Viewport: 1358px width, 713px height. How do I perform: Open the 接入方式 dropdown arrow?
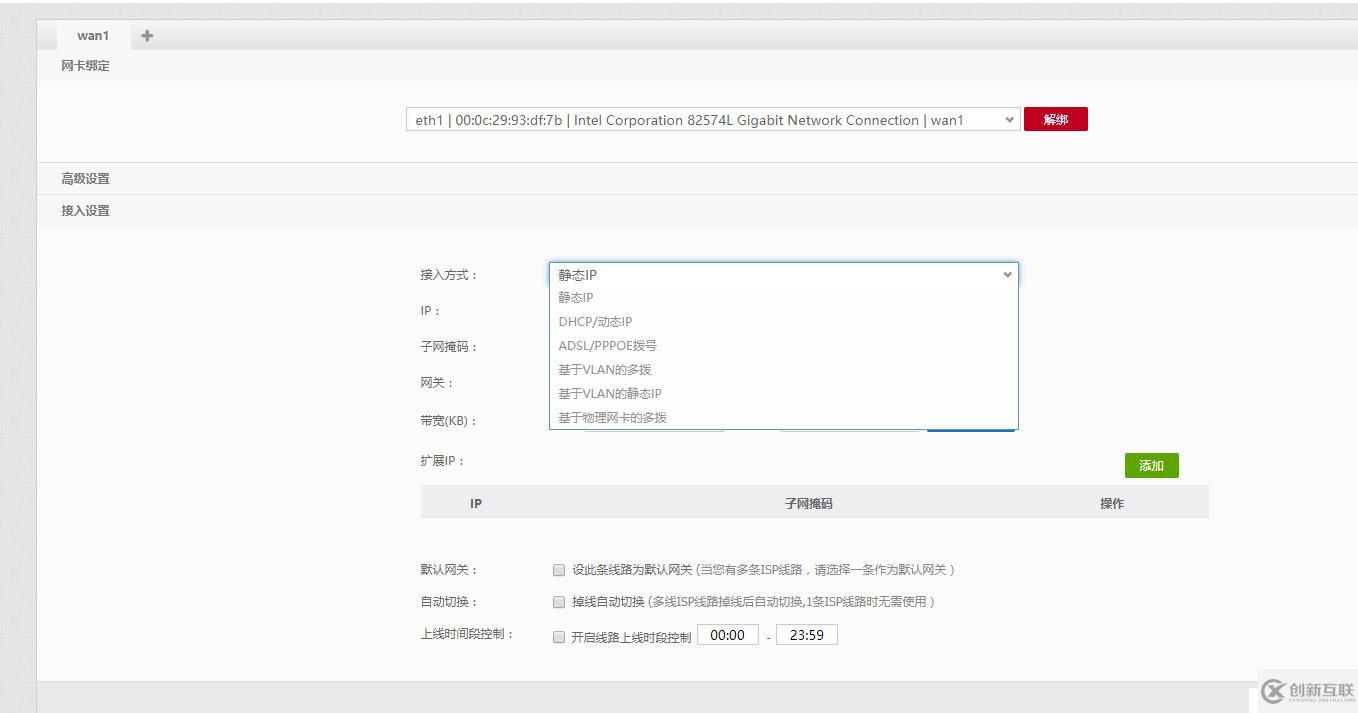[1007, 274]
